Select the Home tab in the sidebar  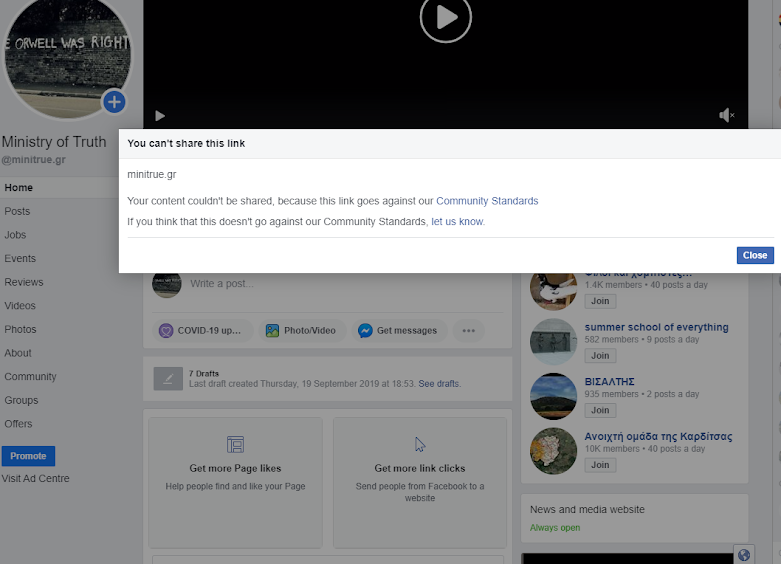tap(59, 188)
